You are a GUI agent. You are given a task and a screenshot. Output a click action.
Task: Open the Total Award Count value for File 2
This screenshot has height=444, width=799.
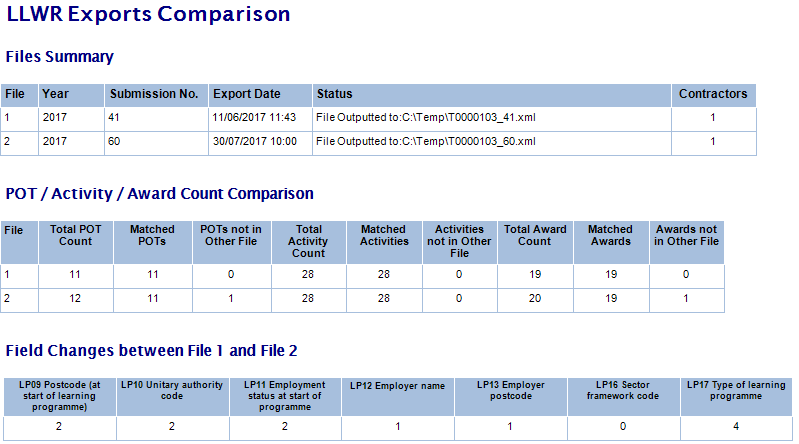click(x=534, y=300)
